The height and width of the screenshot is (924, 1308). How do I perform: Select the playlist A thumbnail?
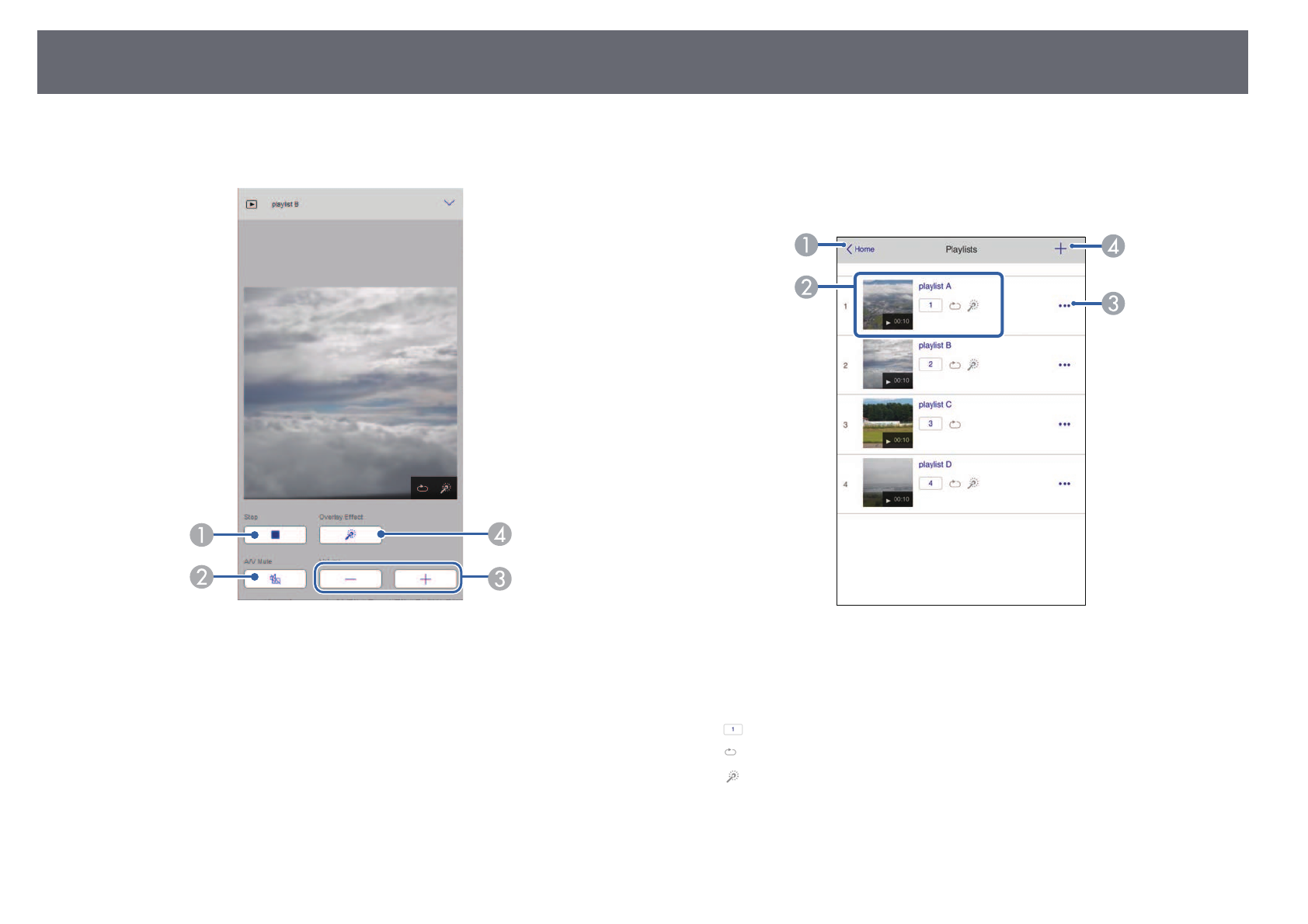(x=887, y=305)
